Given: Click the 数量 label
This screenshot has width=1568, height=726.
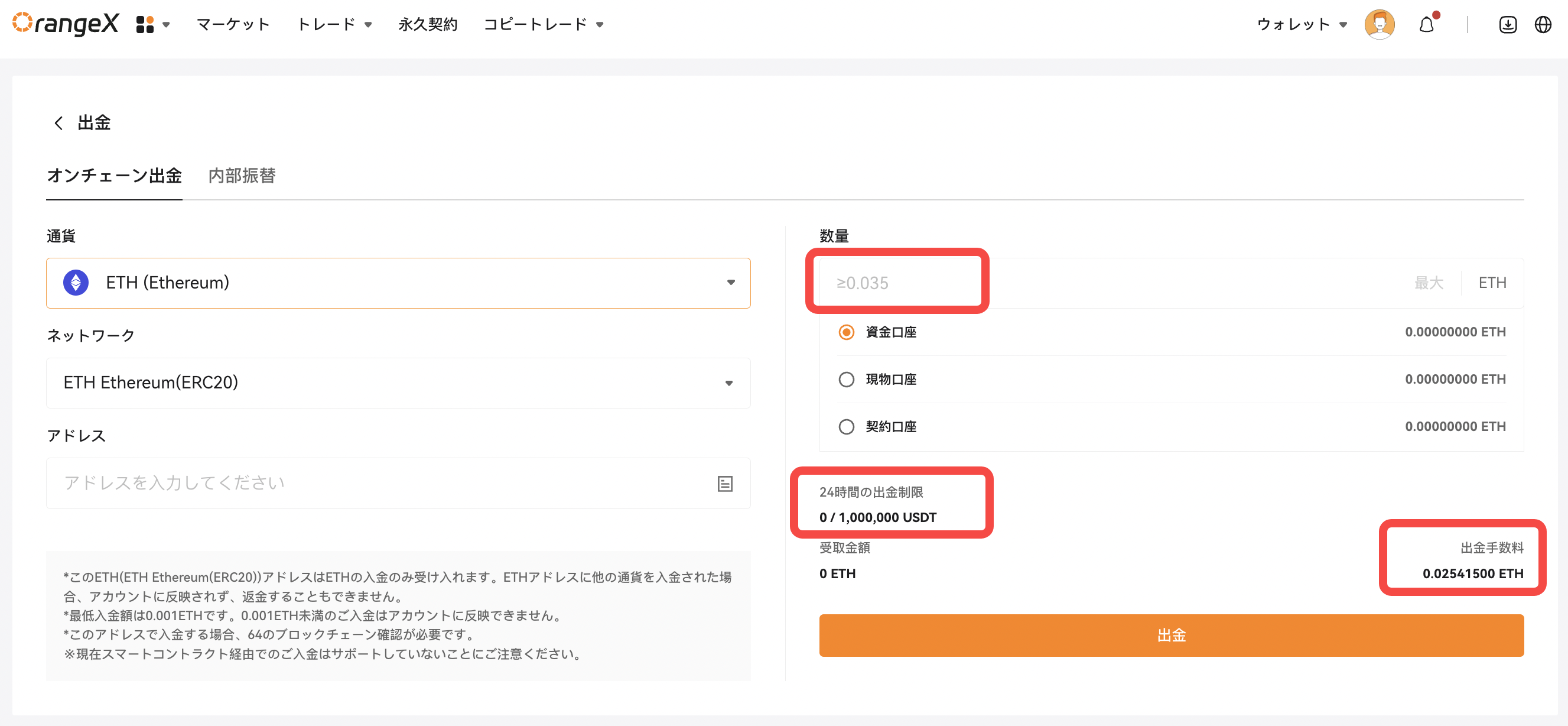Looking at the screenshot, I should tap(834, 236).
